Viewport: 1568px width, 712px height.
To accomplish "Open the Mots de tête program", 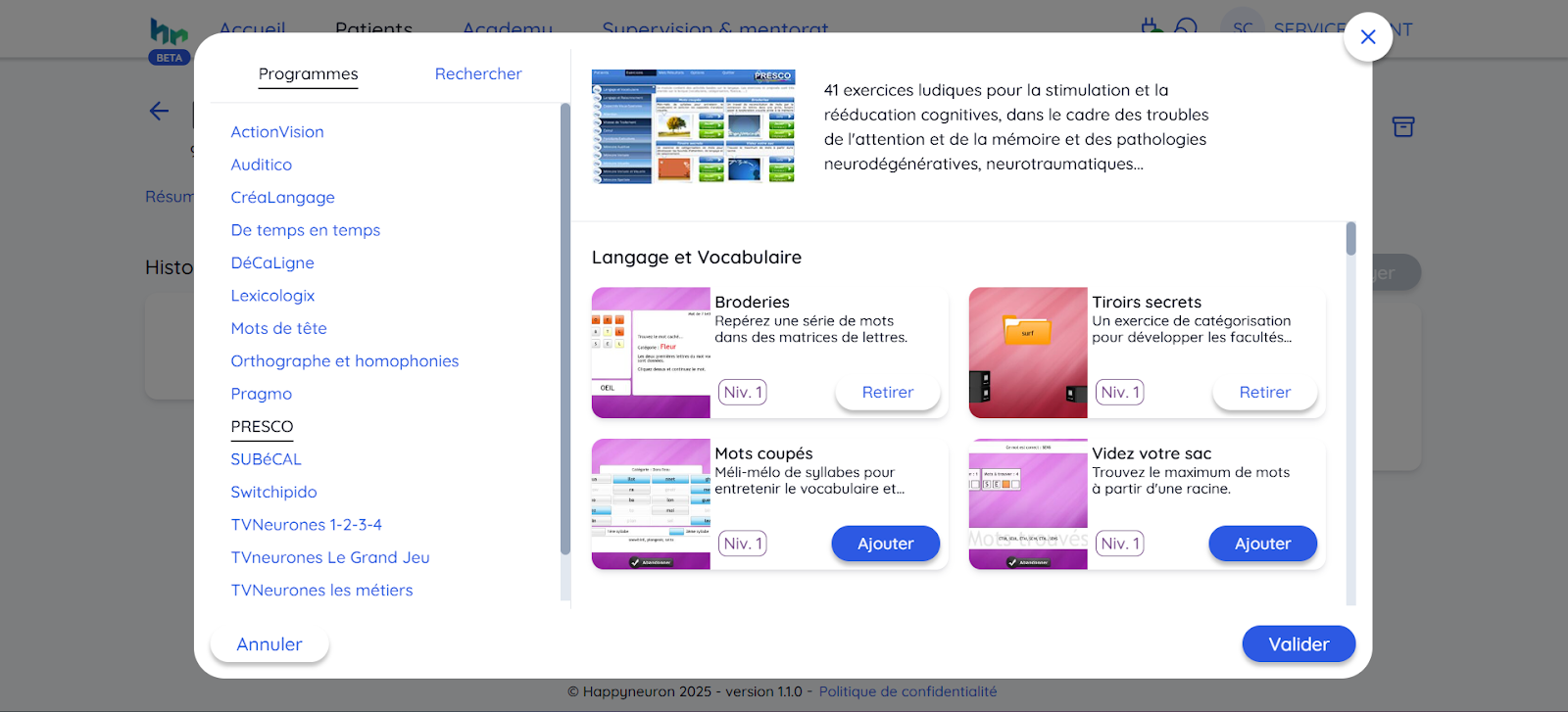I will (x=279, y=328).
